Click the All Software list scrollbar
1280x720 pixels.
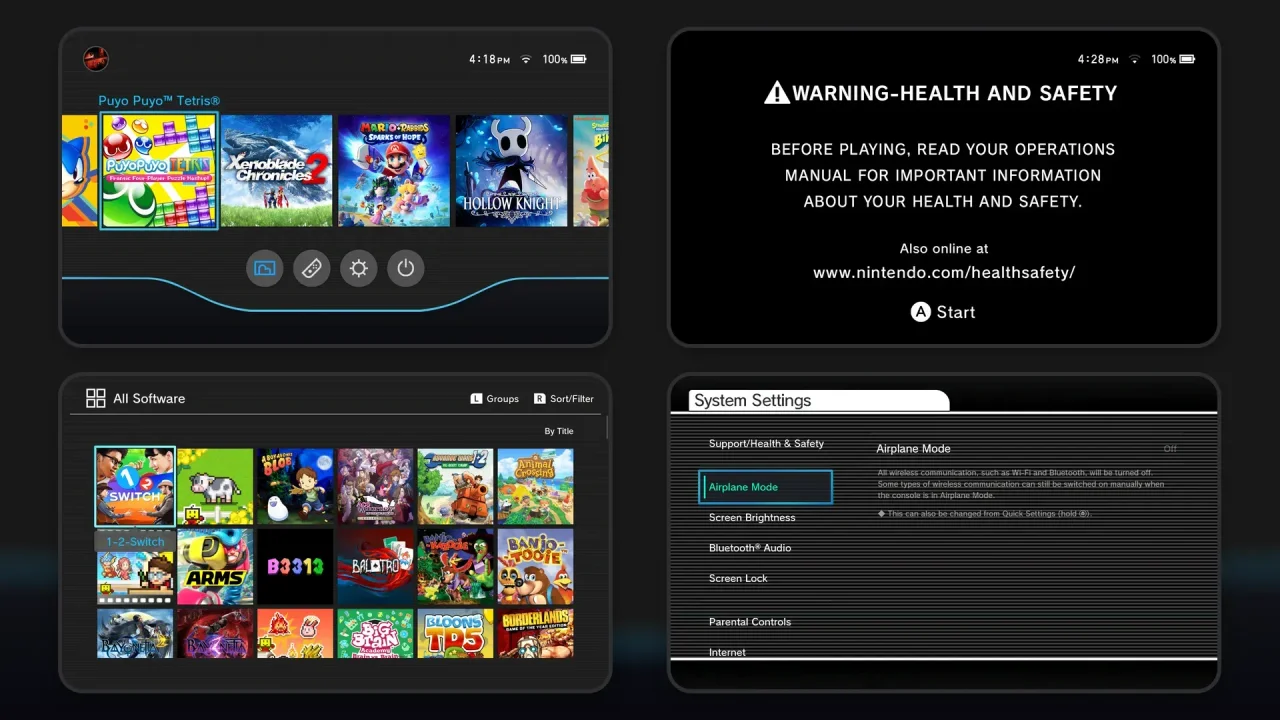[606, 428]
